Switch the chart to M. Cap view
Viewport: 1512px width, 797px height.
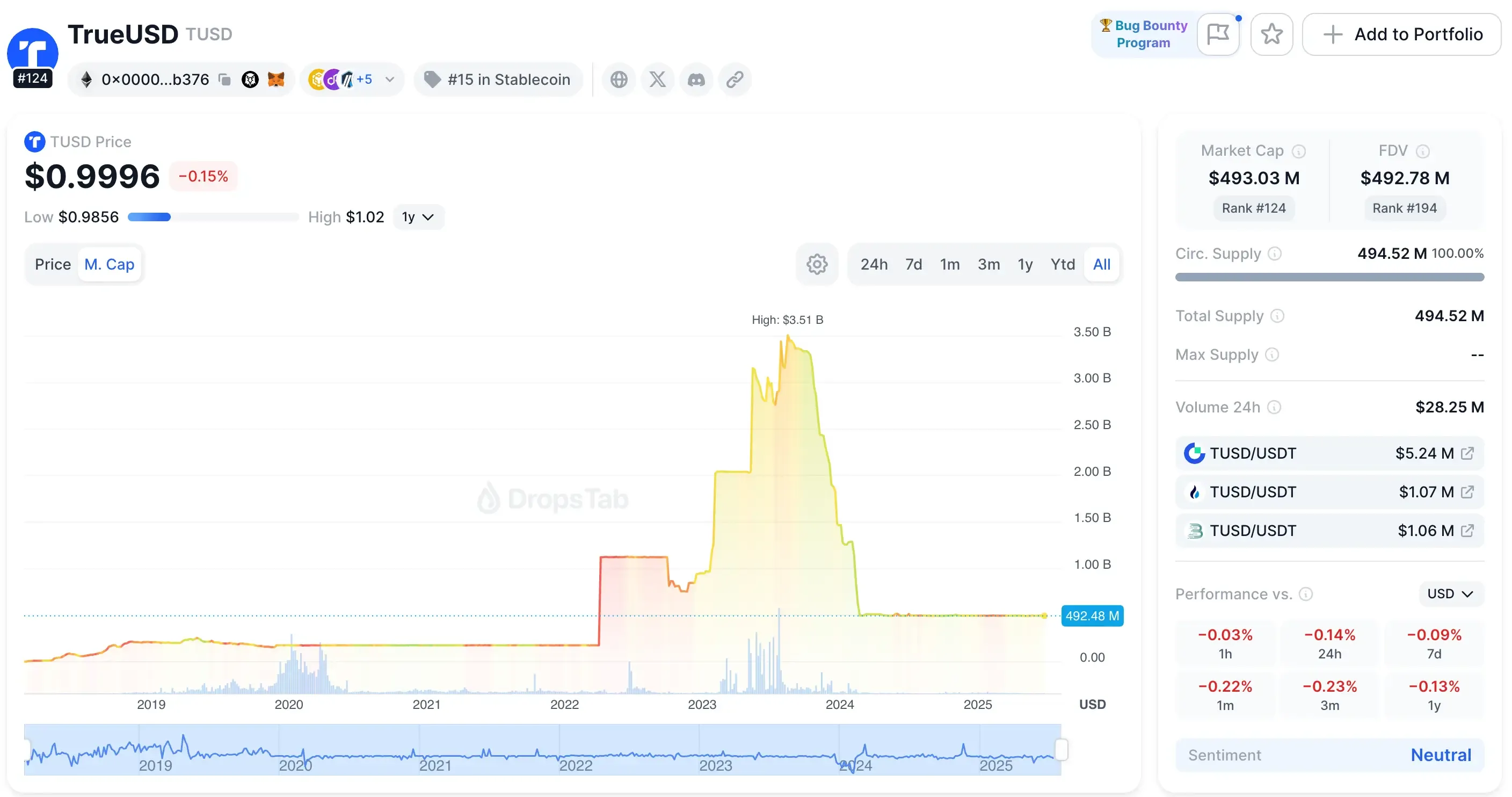coord(110,264)
